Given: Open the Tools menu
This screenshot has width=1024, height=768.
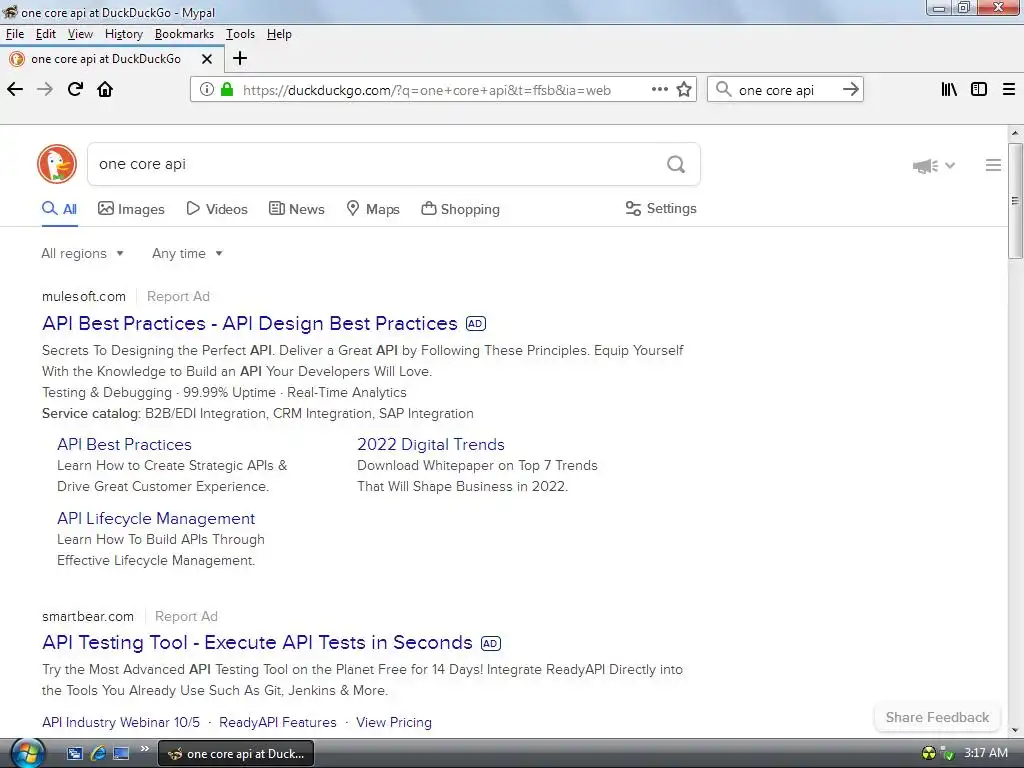Looking at the screenshot, I should tap(240, 34).
